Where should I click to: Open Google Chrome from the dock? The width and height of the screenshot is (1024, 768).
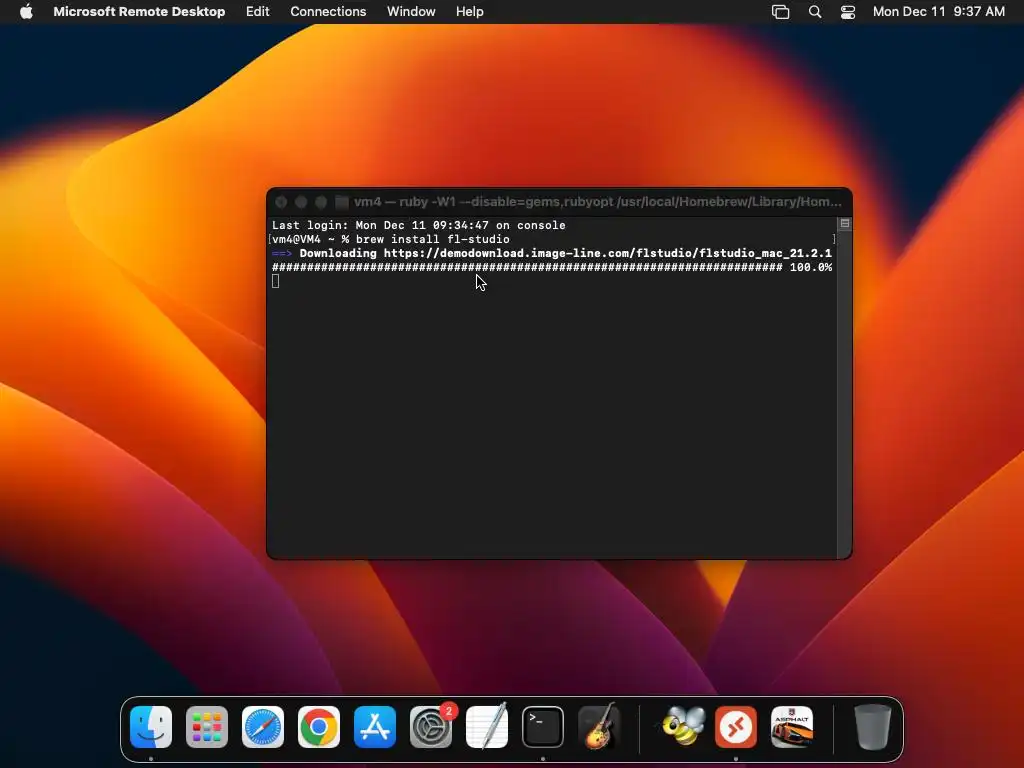319,727
